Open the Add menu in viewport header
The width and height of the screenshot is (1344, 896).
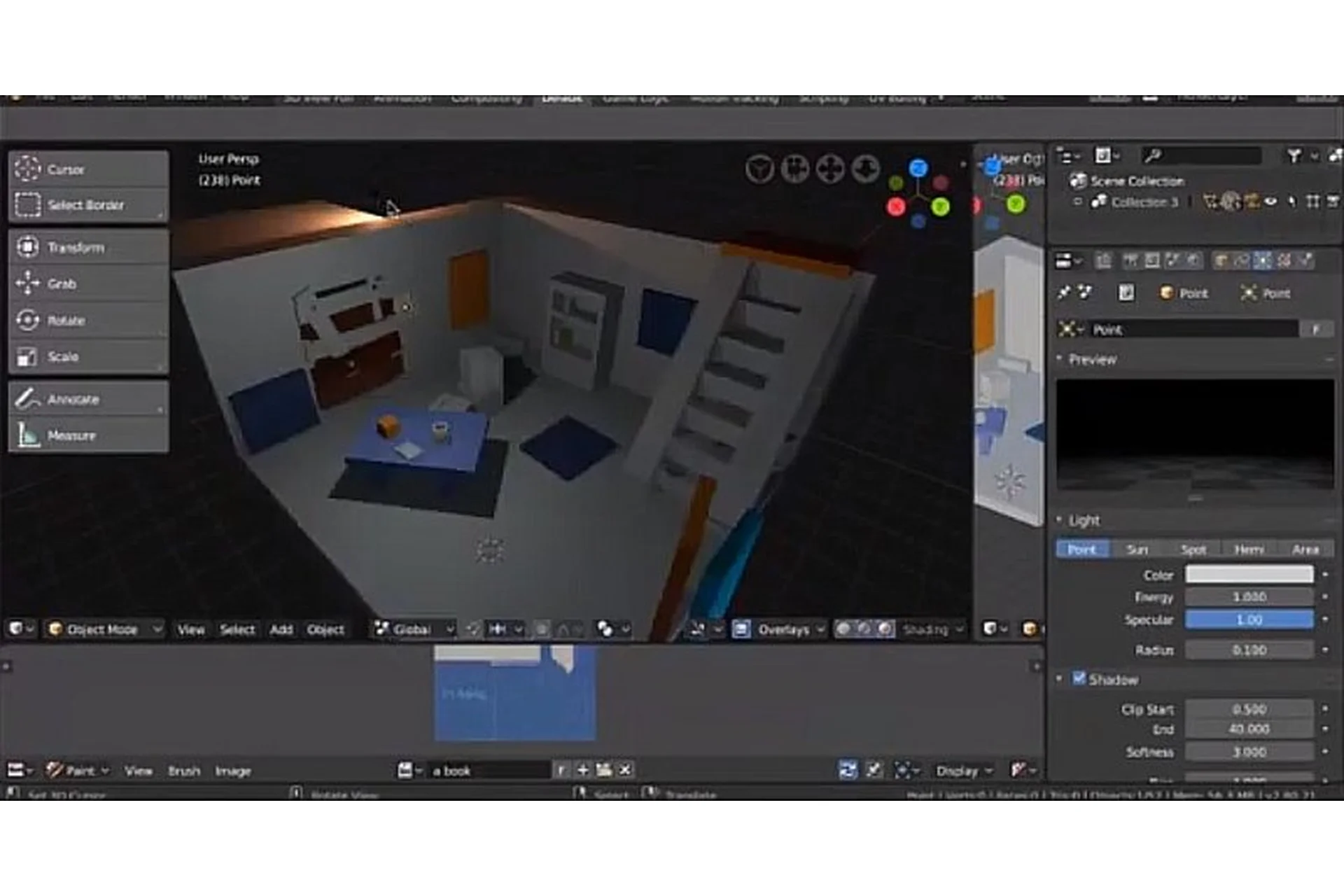click(x=281, y=629)
